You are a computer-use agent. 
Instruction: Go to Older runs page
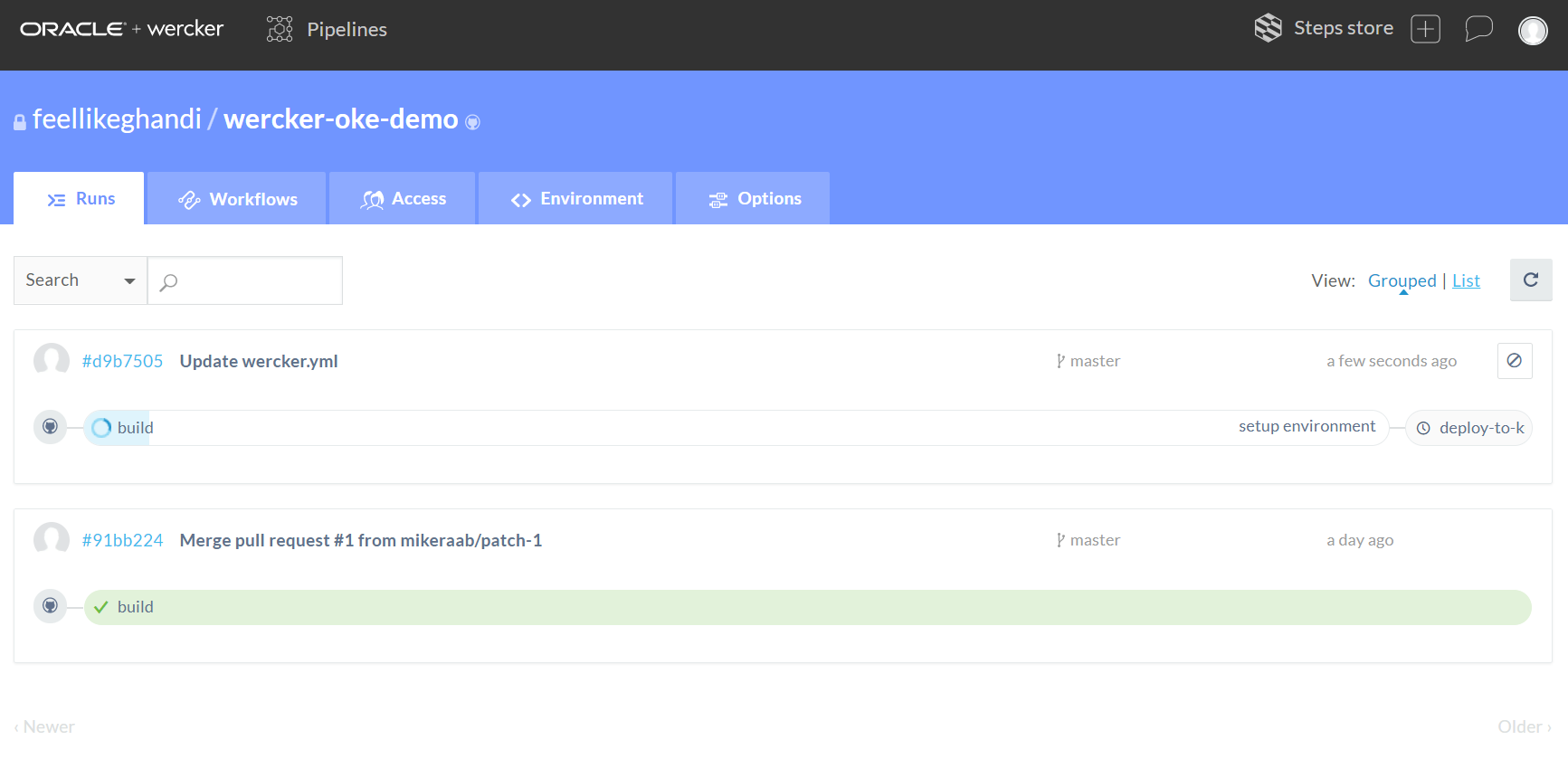pos(1525,726)
